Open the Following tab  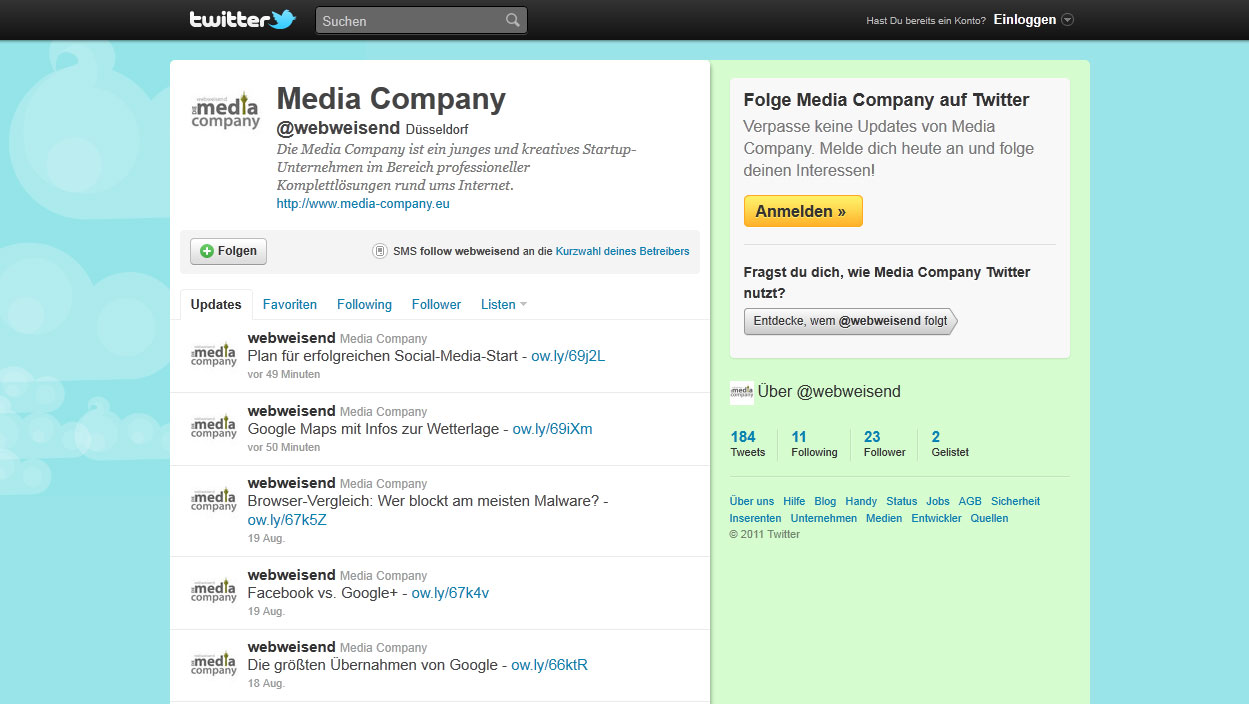pos(364,304)
